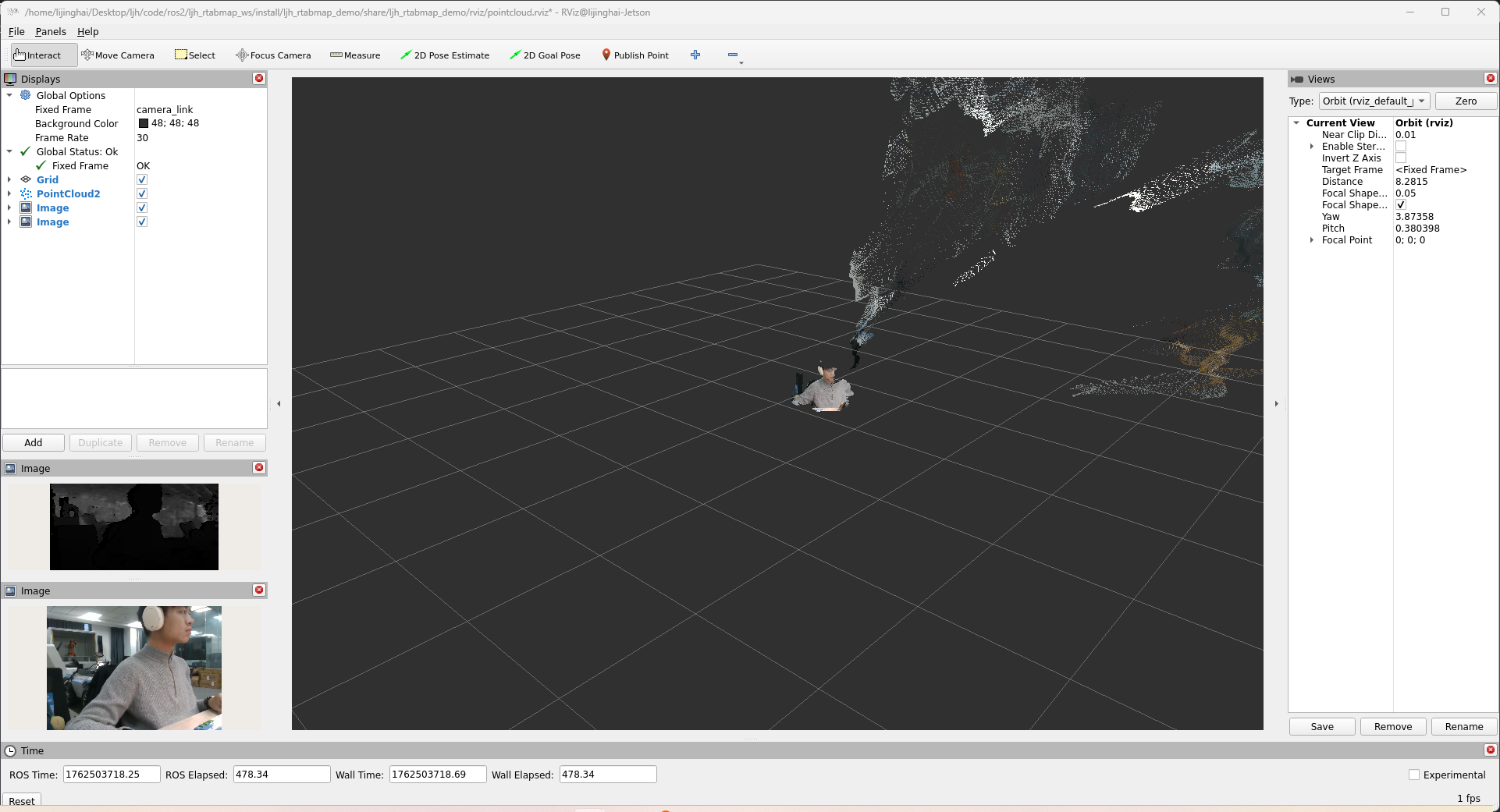Image resolution: width=1500 pixels, height=812 pixels.
Task: Enable the Enable Stereo Rendering checkbox
Action: (1401, 146)
